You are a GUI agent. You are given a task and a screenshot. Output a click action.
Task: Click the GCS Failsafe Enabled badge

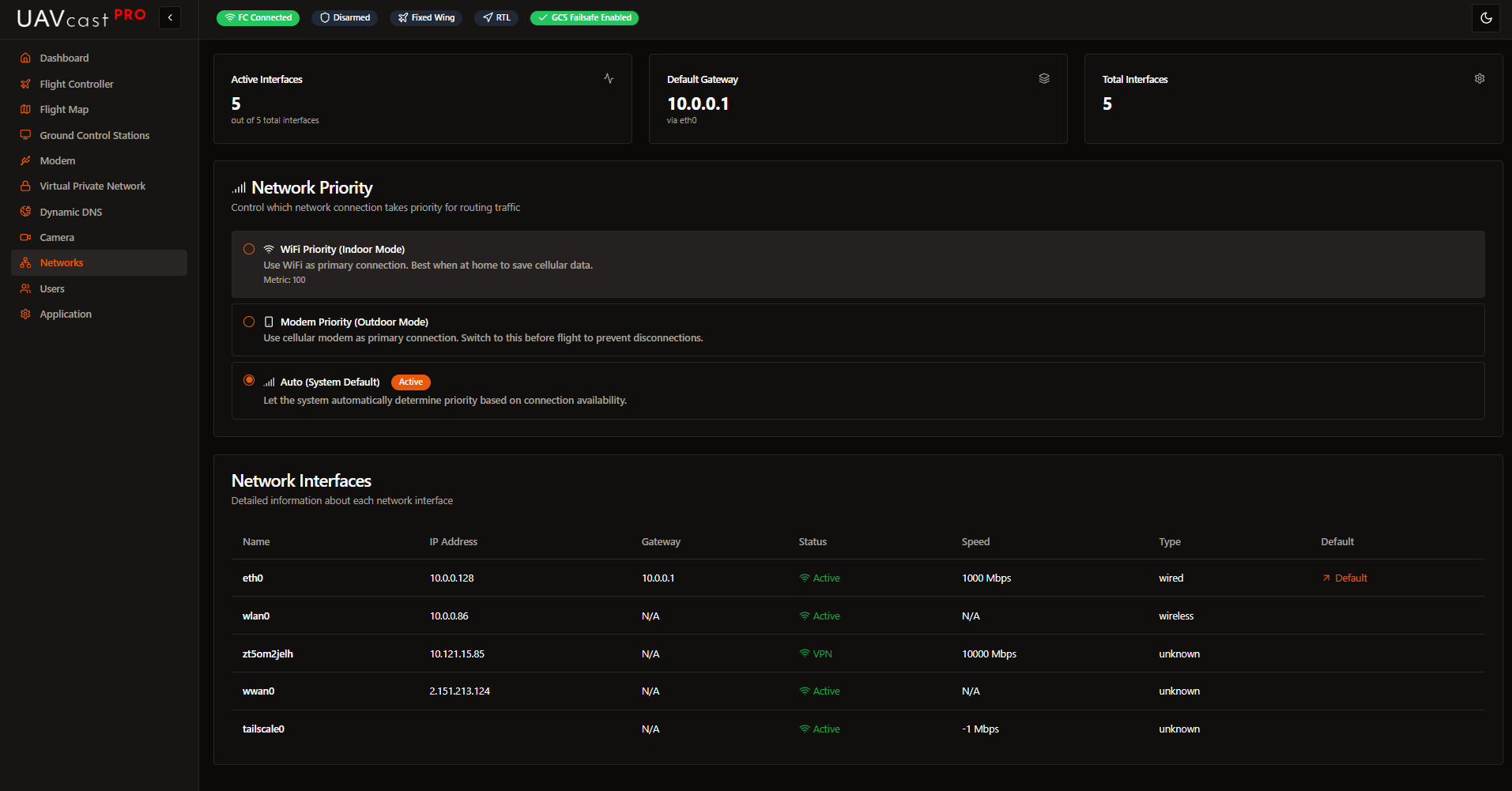tap(584, 18)
